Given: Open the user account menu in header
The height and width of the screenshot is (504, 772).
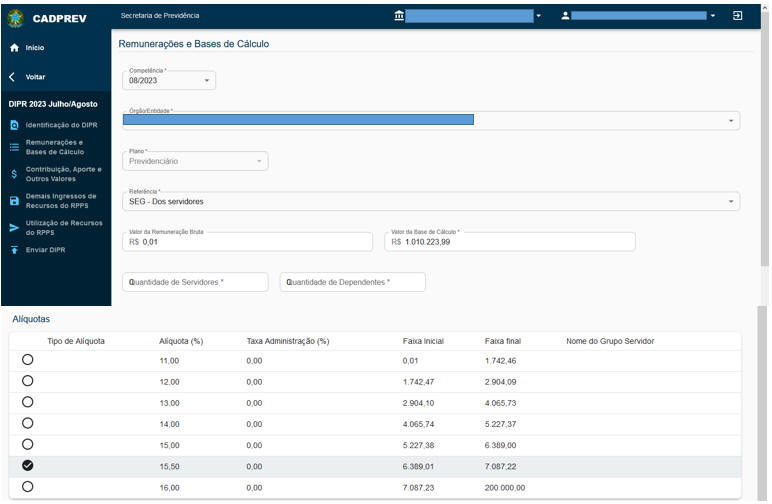Looking at the screenshot, I should pyautogui.click(x=639, y=16).
